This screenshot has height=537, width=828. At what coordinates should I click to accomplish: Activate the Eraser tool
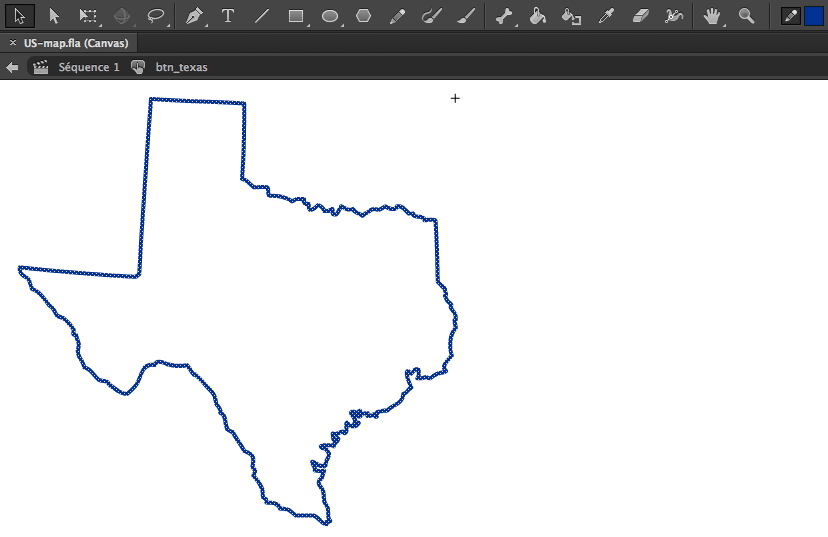640,16
